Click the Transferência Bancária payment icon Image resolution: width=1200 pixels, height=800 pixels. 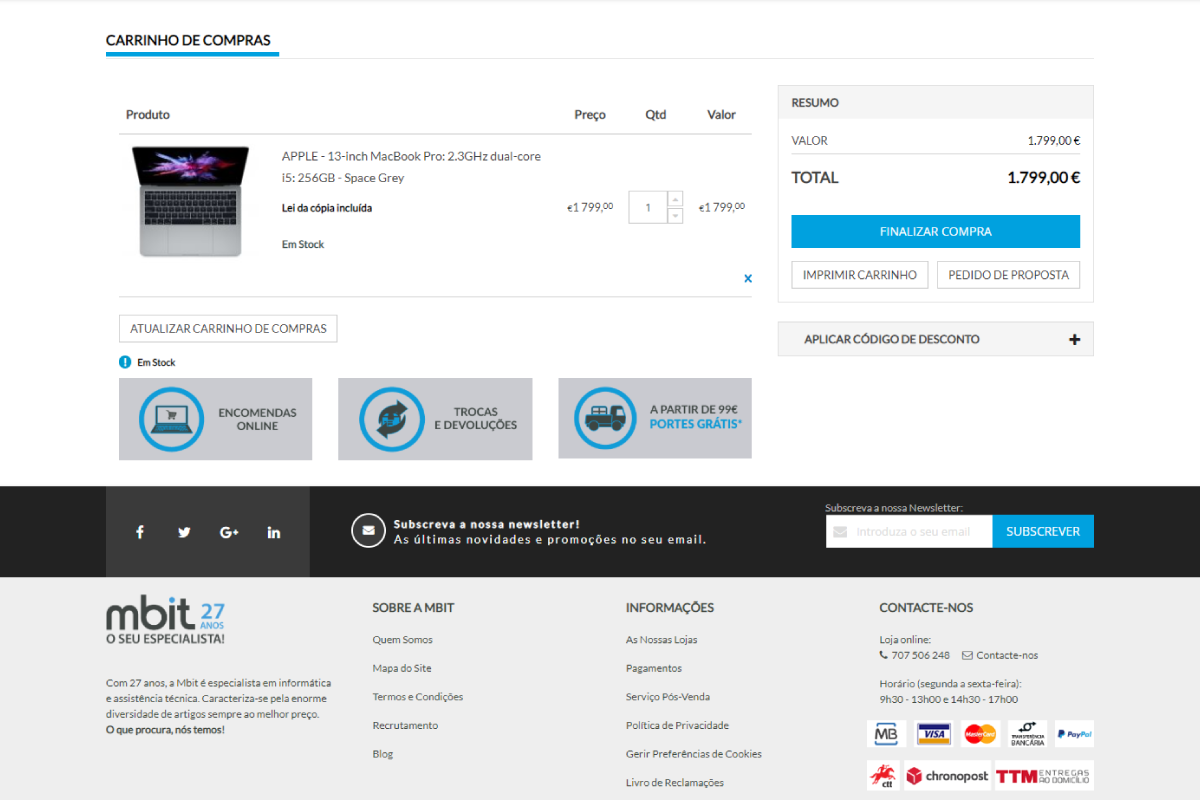[x=1027, y=734]
